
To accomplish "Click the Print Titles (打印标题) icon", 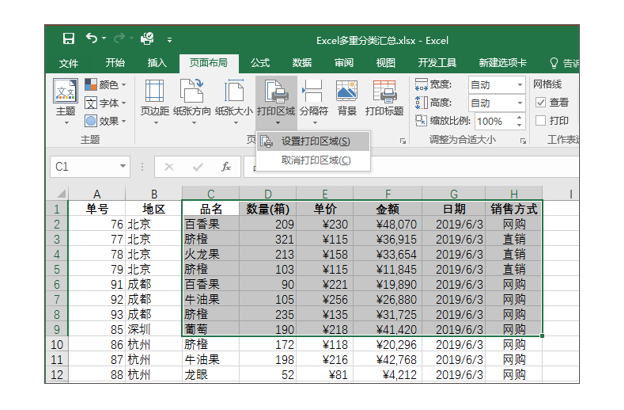I will (384, 98).
